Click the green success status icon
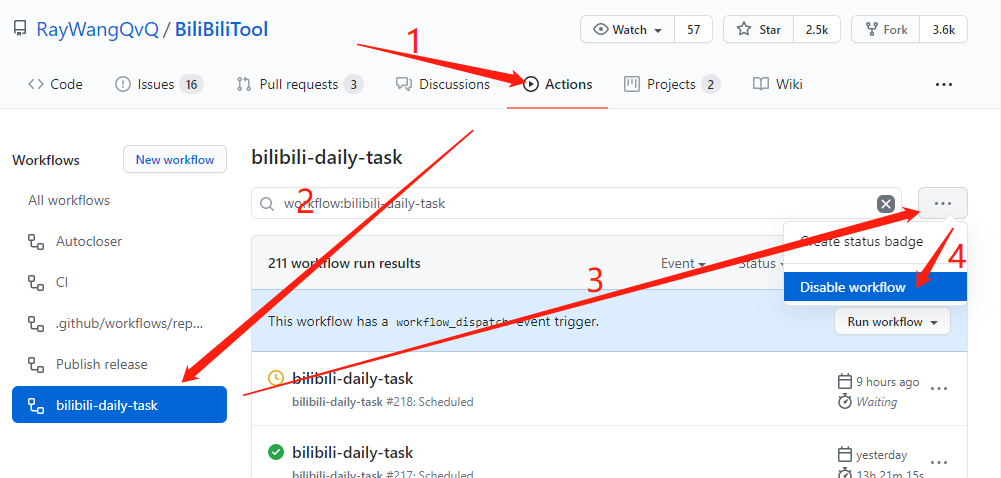 [x=276, y=452]
